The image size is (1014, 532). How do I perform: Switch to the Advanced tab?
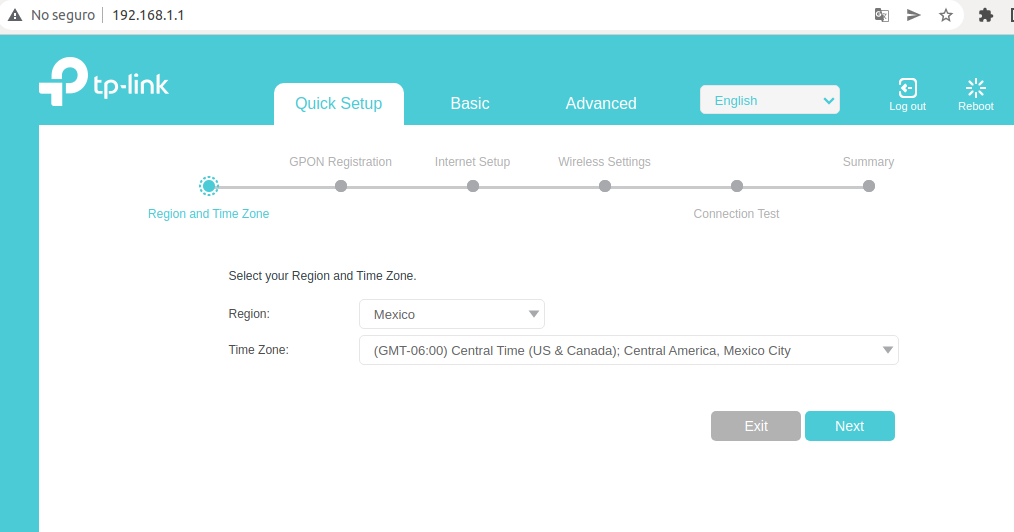coord(600,103)
